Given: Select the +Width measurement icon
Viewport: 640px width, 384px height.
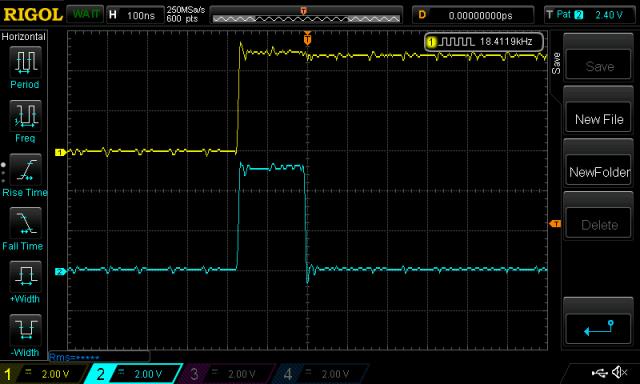Looking at the screenshot, I should [25, 276].
